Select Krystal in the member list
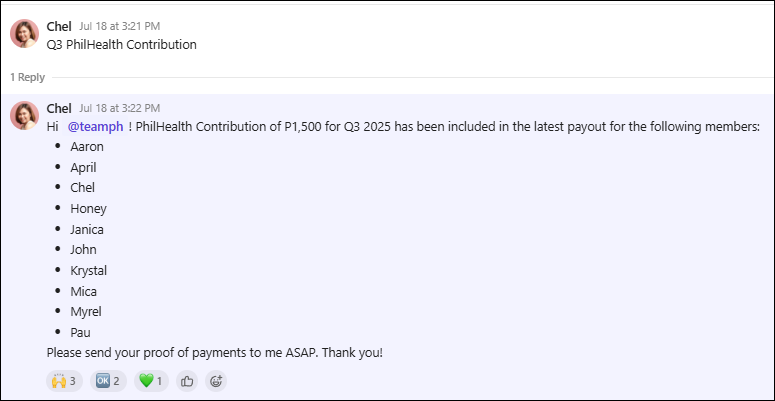775x401 pixels. 88,270
